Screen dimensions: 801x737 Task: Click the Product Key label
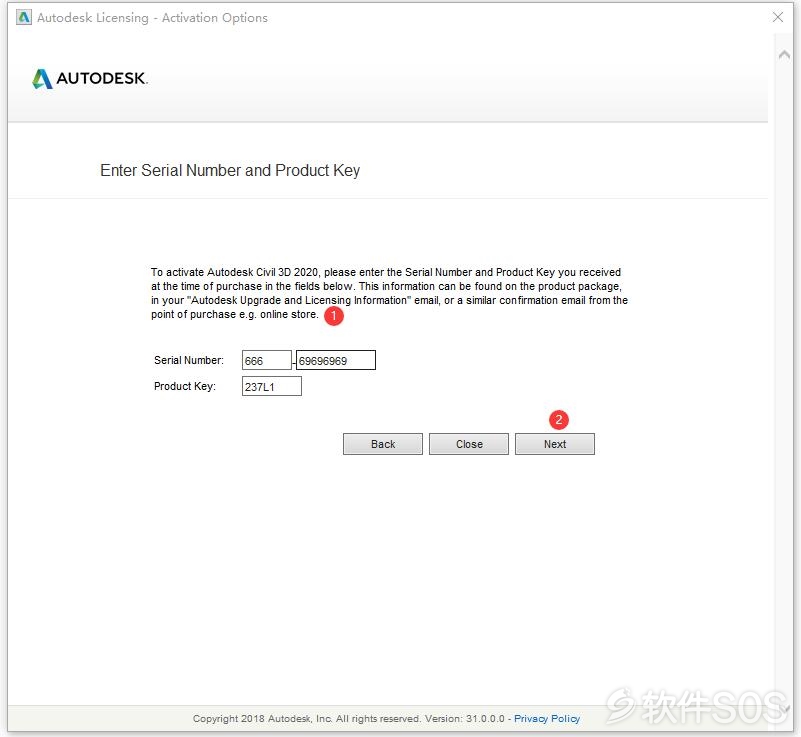[184, 386]
